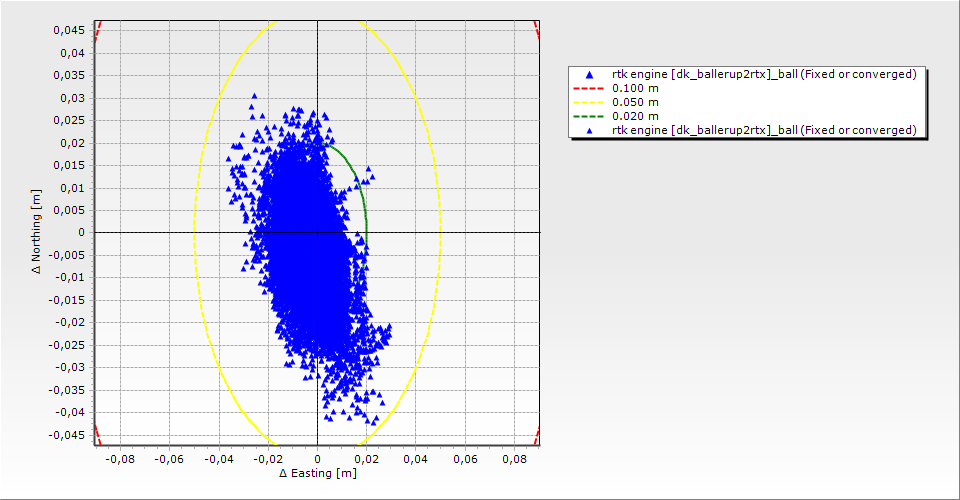Click the 0,08 tick label on Easting axis
960x500 pixels.
514,459
